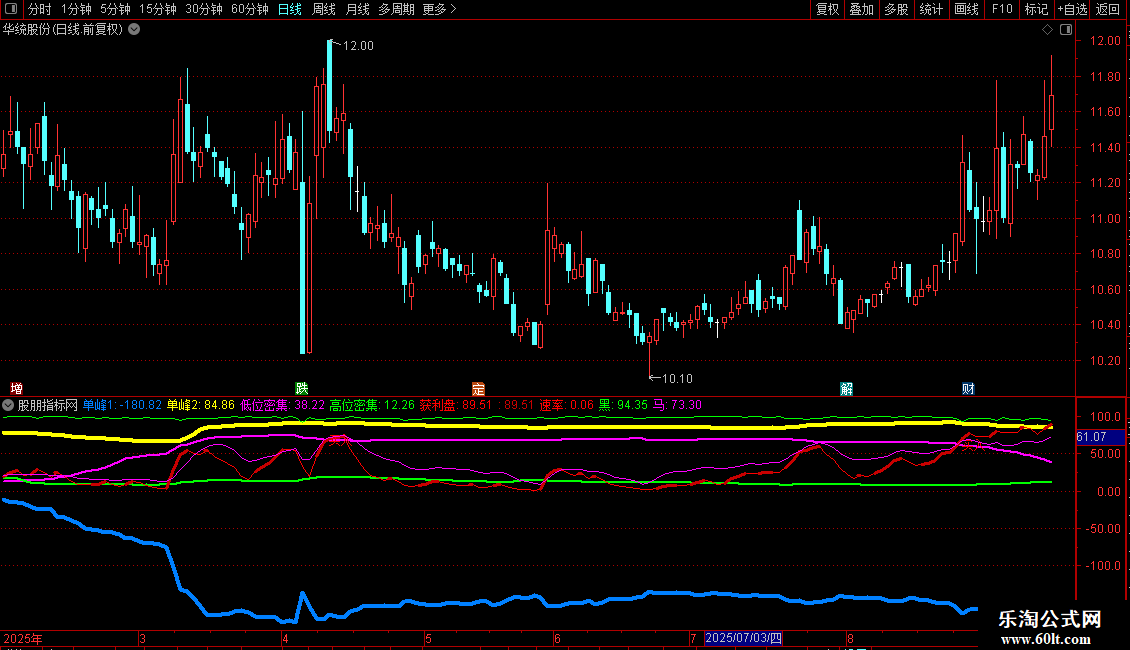Click the 财 event marker icon
The image size is (1130, 650).
tap(968, 388)
